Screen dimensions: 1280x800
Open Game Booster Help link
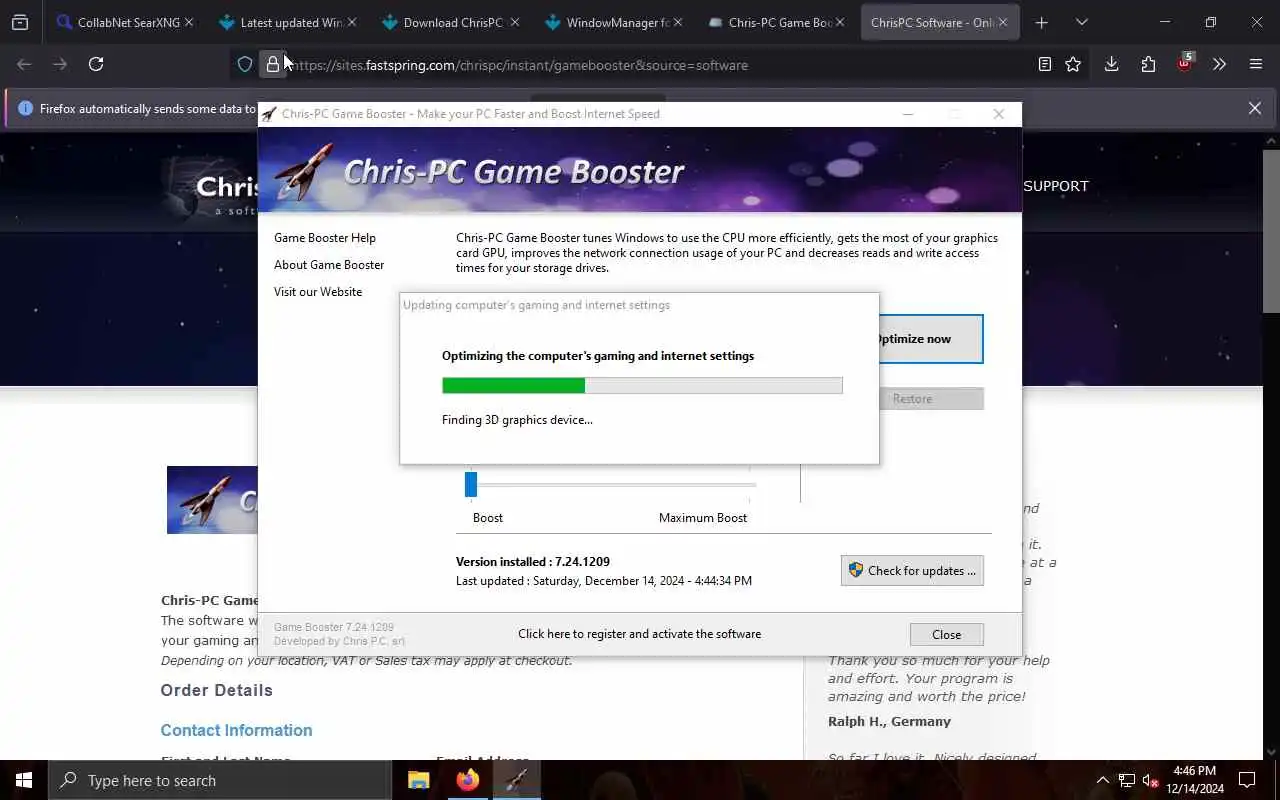[x=325, y=238]
